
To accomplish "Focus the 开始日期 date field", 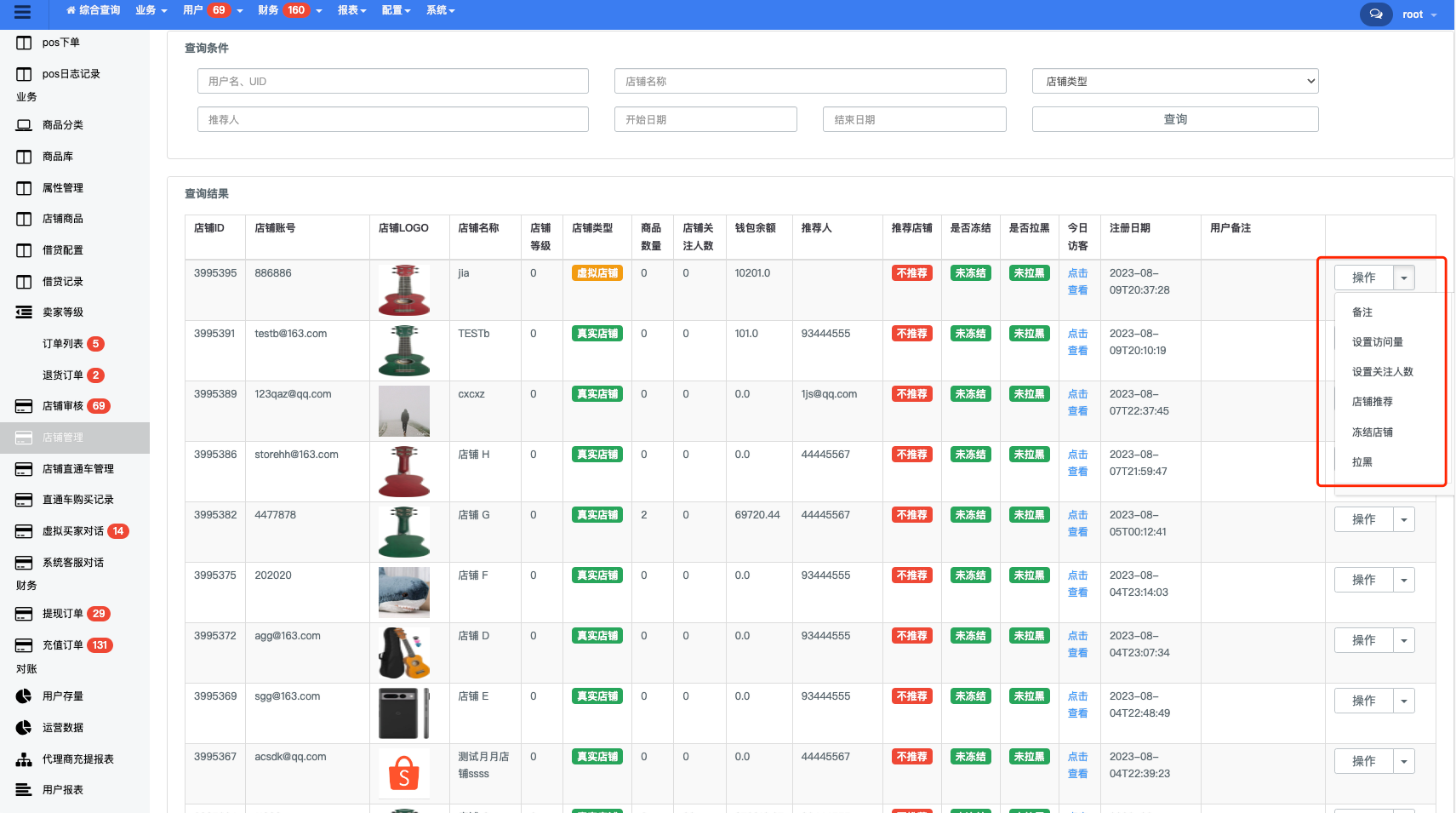I will coord(705,119).
